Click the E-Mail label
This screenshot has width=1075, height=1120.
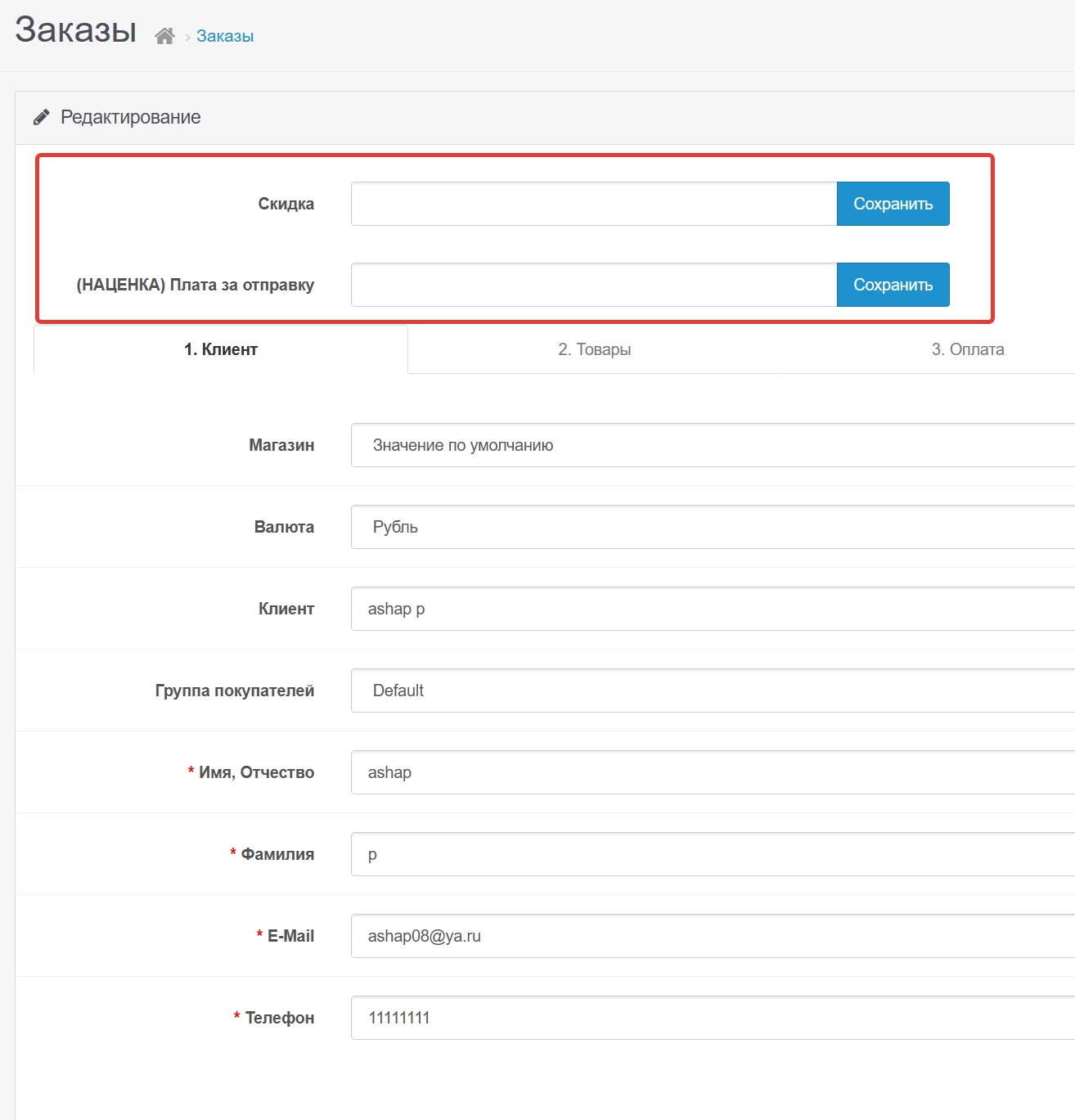click(x=290, y=936)
